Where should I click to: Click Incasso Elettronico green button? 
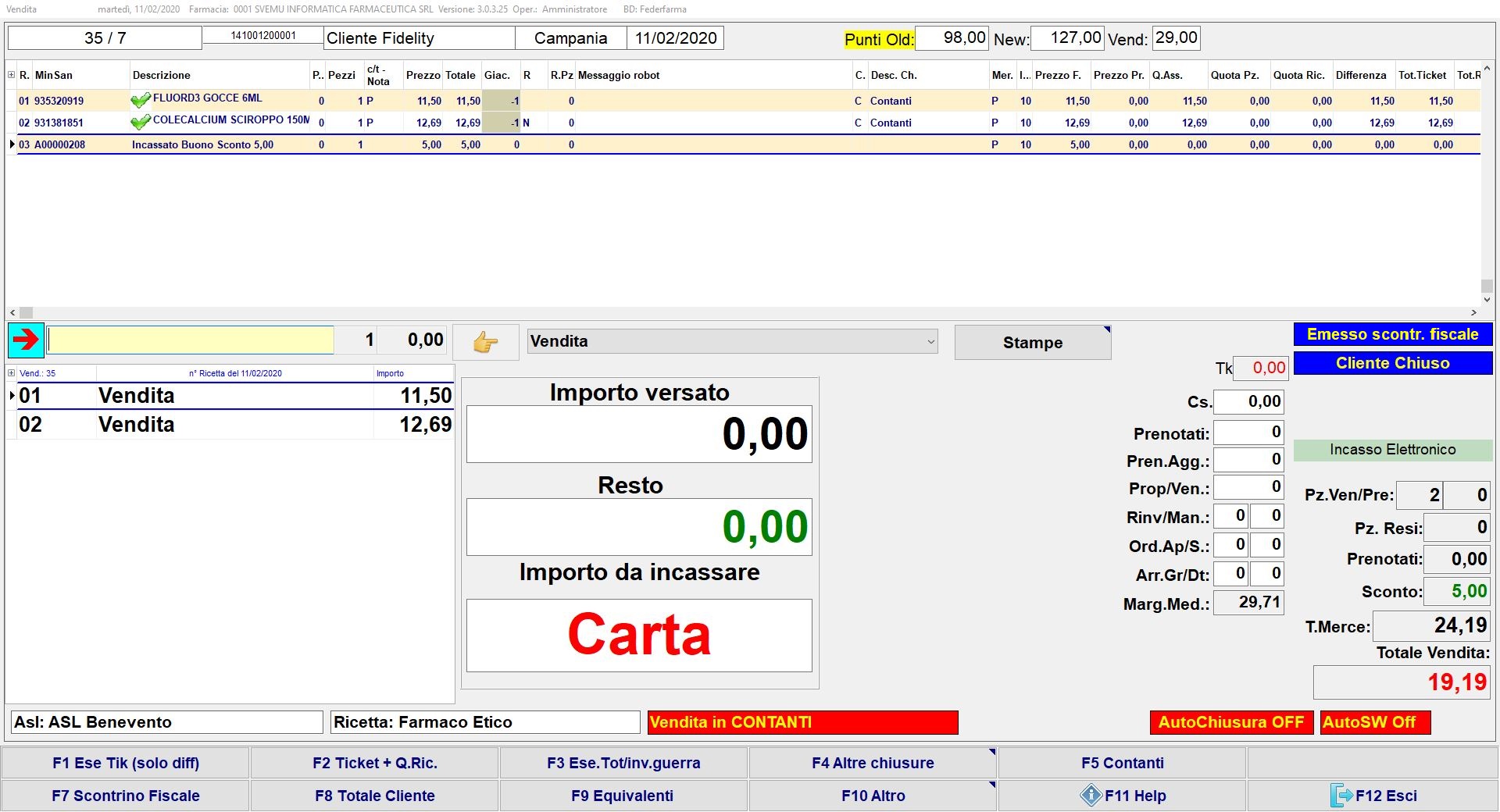(1392, 450)
